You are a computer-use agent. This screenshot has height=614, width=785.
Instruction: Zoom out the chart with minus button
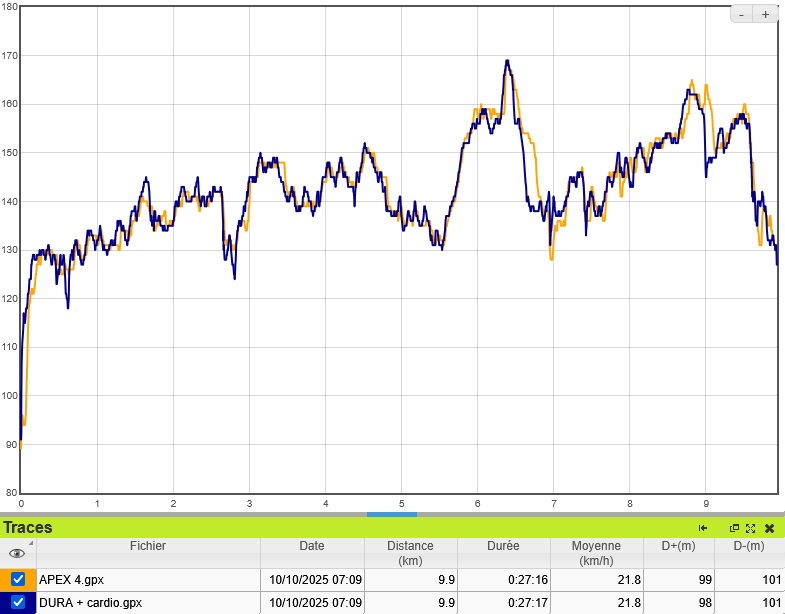[742, 14]
